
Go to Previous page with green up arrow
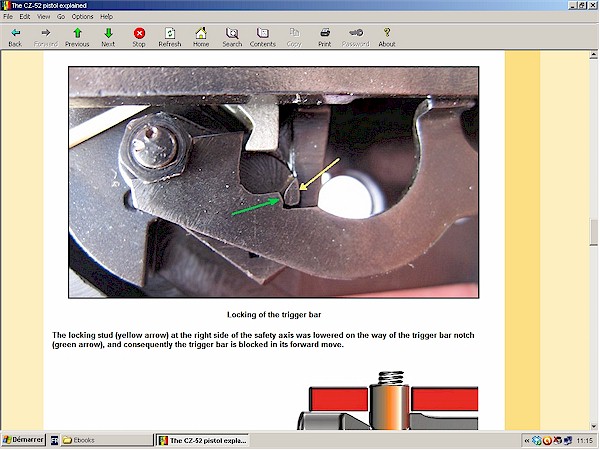click(x=77, y=37)
